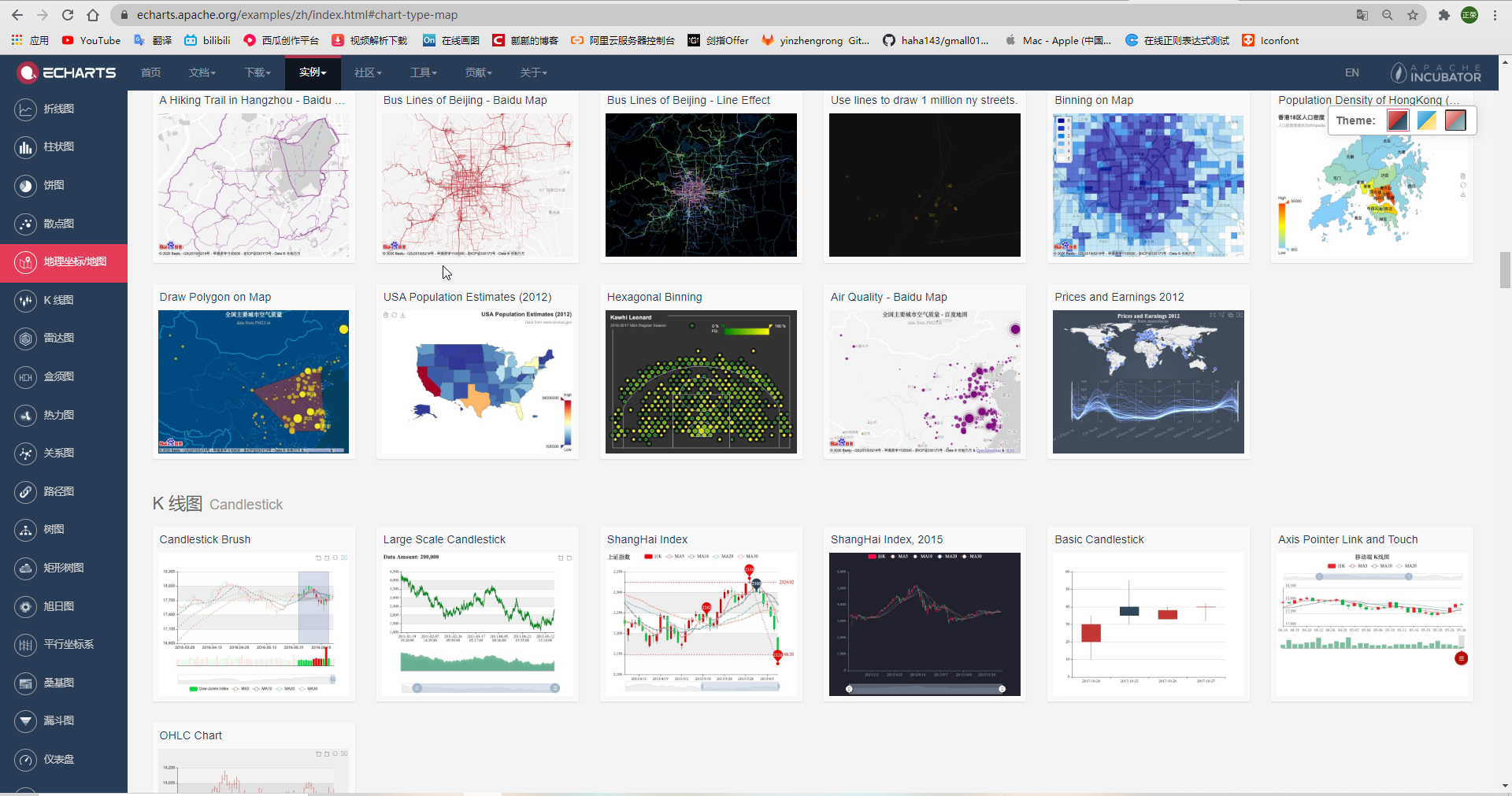Click the 盒须图 boxplot icon
The image size is (1512, 796).
[x=26, y=377]
